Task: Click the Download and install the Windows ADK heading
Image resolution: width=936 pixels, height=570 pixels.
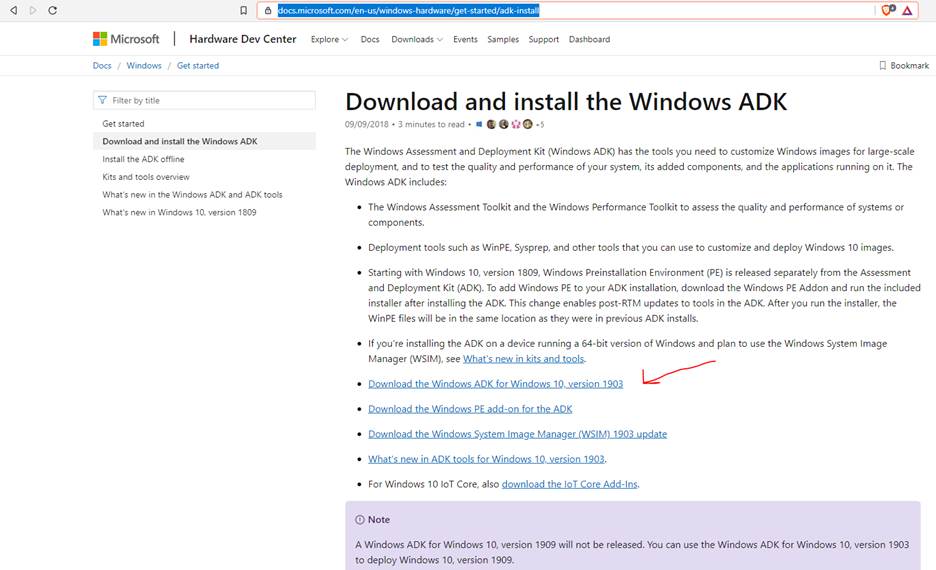Action: pyautogui.click(x=566, y=101)
